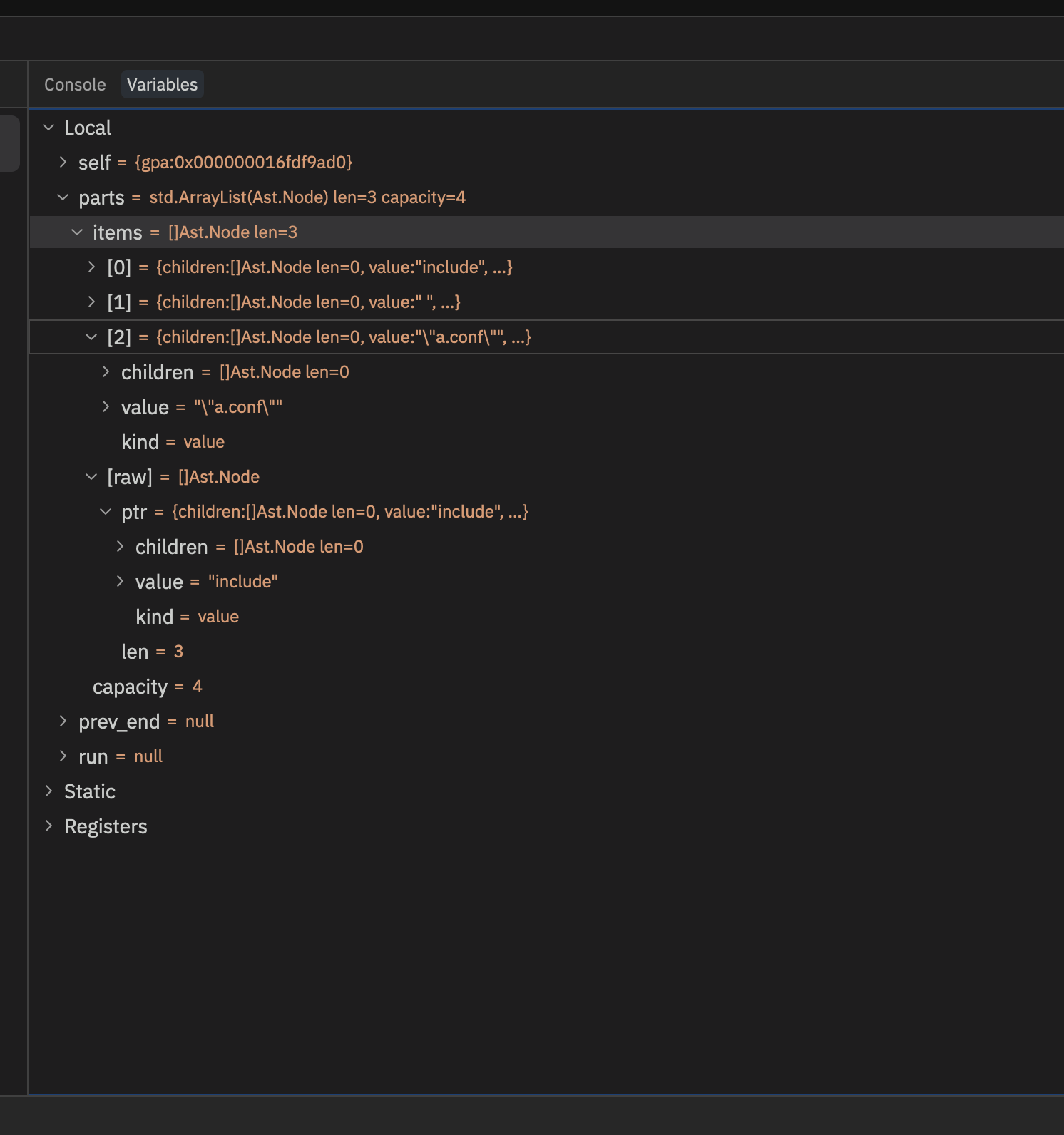Select the Static section label

click(90, 791)
